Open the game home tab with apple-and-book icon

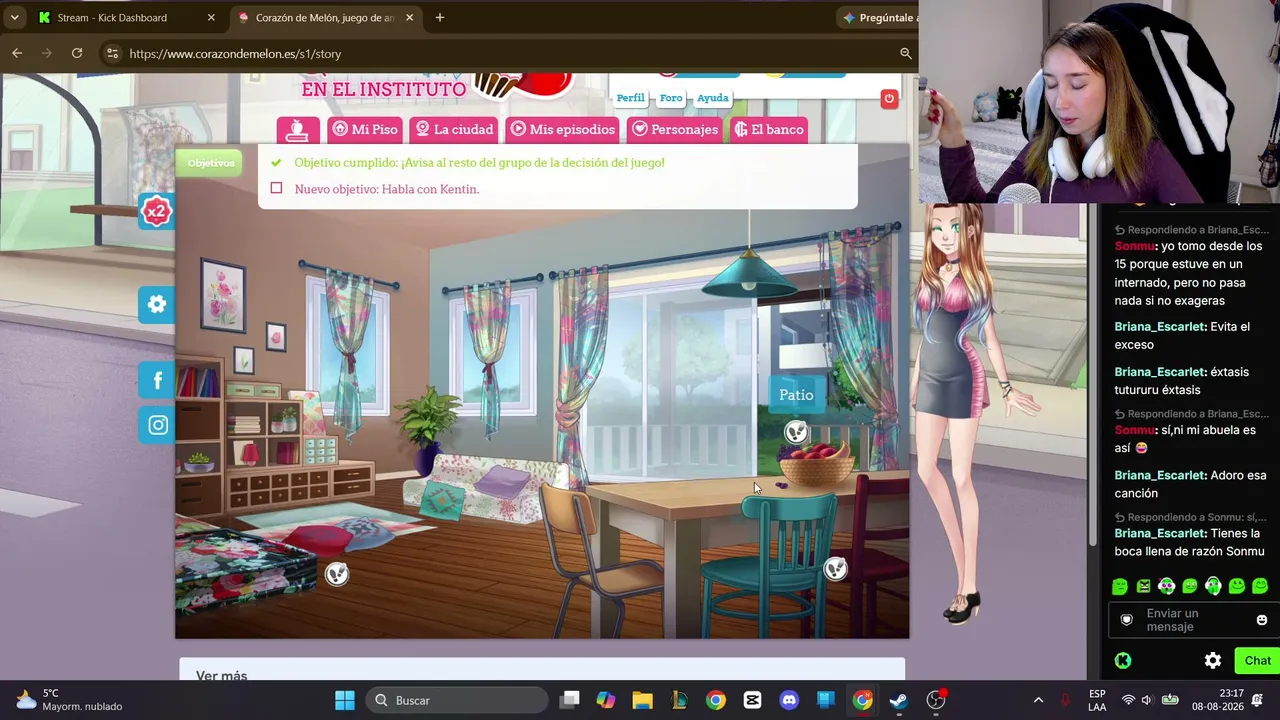(x=297, y=130)
